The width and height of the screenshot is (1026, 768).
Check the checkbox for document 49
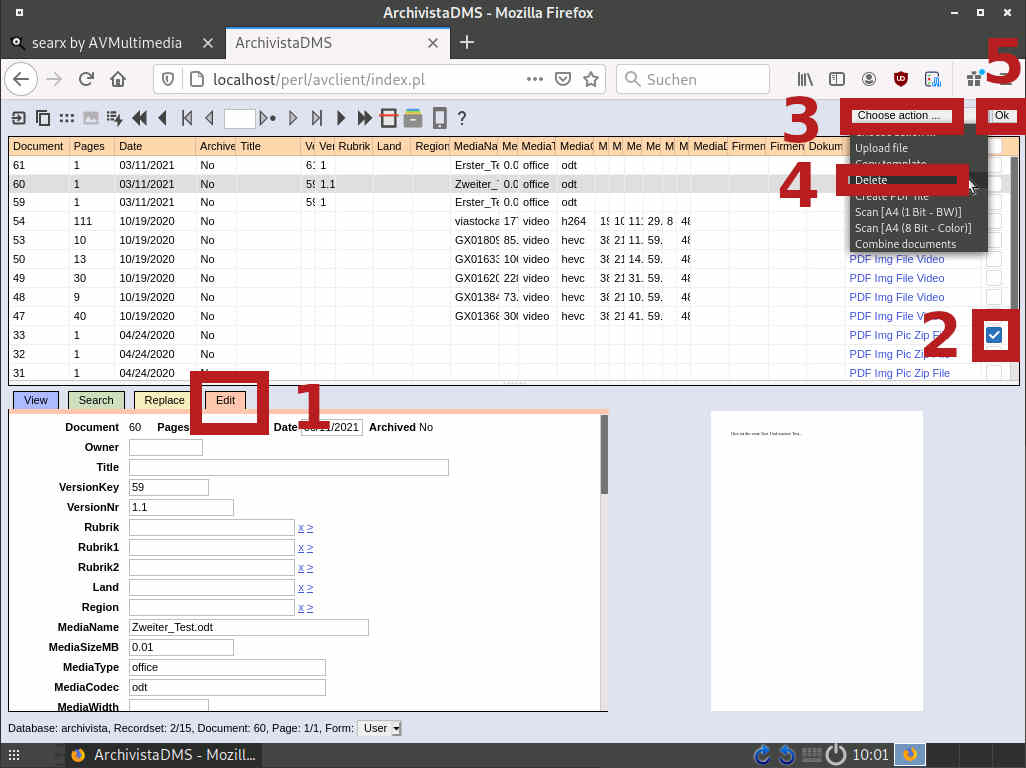tap(994, 278)
